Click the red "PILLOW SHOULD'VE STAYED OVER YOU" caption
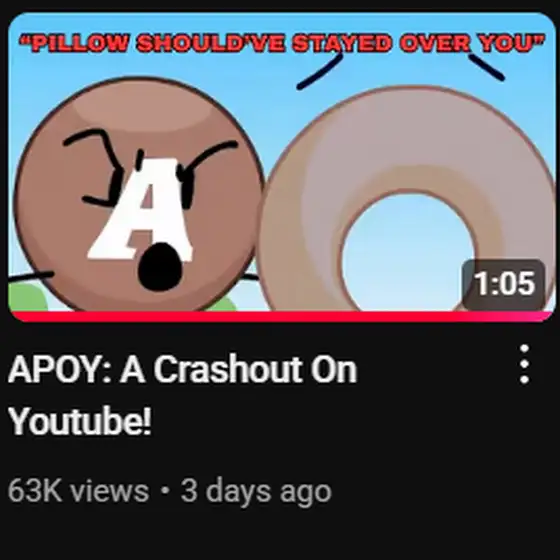Screen dimensions: 560x560 point(282,43)
